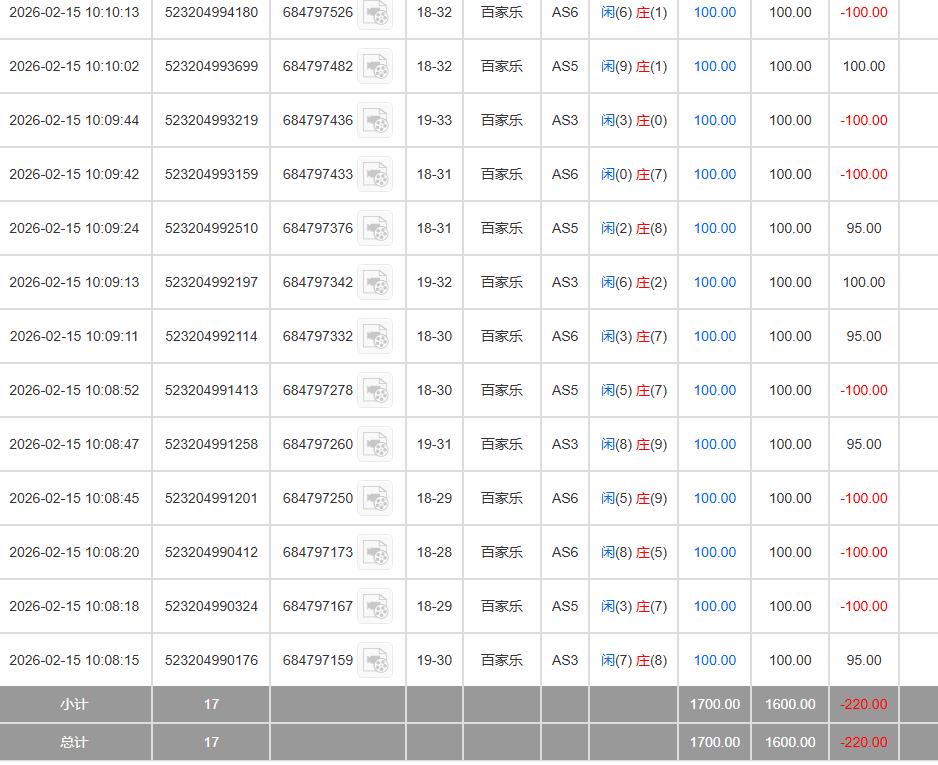Open the replay for round 684797332
The width and height of the screenshot is (938, 765).
pyautogui.click(x=375, y=337)
